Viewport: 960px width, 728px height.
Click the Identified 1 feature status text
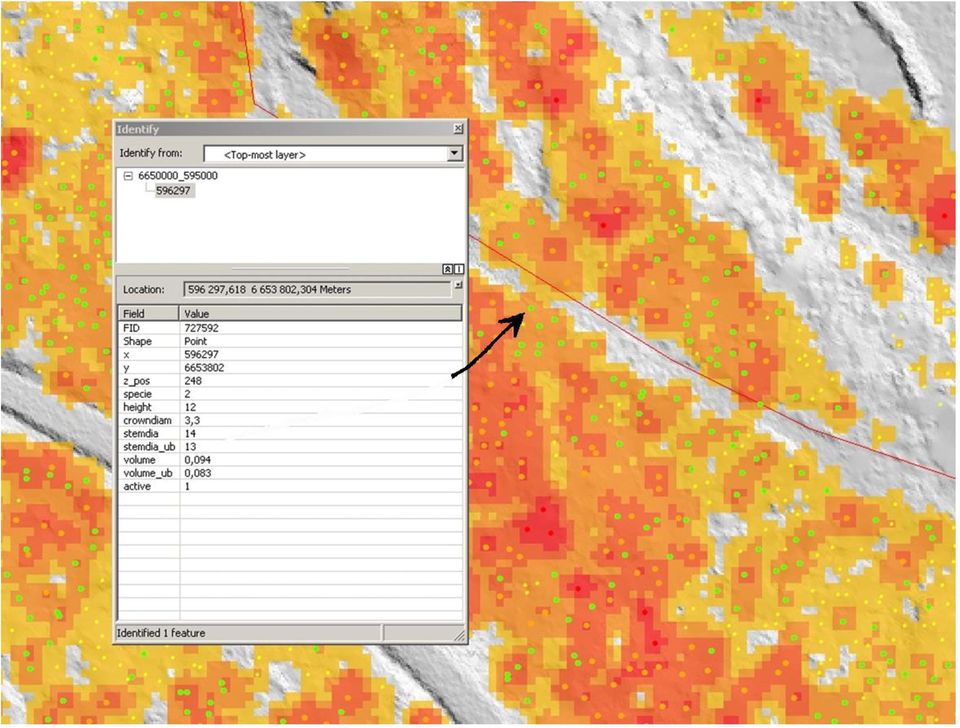click(161, 633)
